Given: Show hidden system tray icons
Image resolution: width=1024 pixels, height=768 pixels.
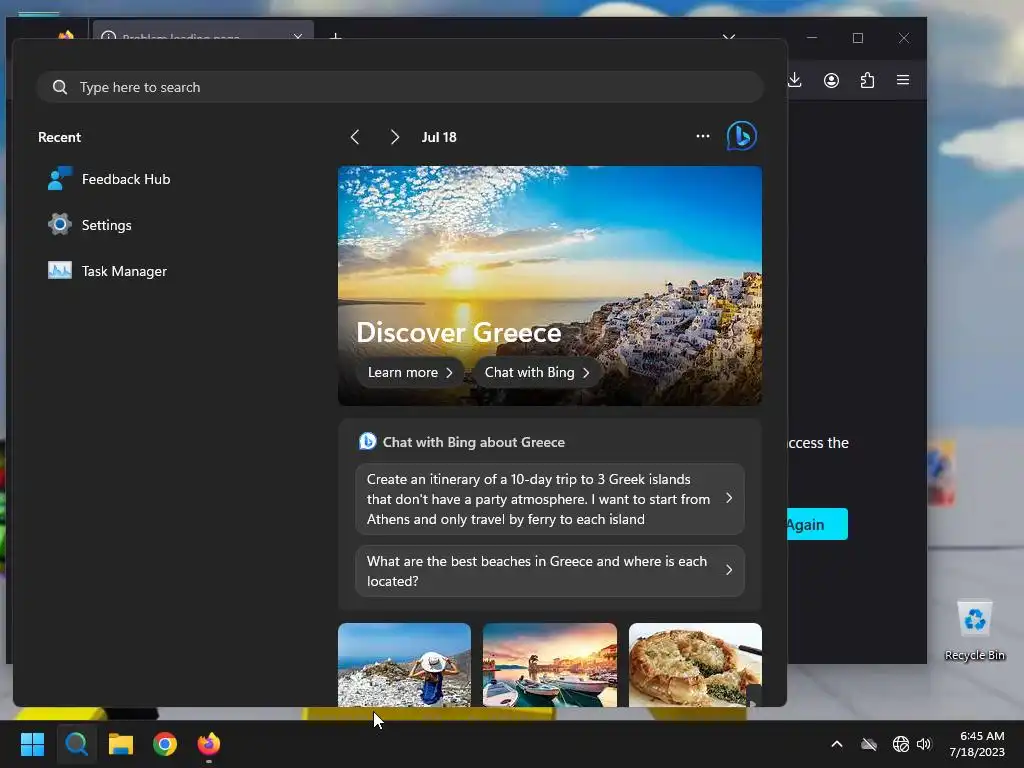Looking at the screenshot, I should pos(837,744).
